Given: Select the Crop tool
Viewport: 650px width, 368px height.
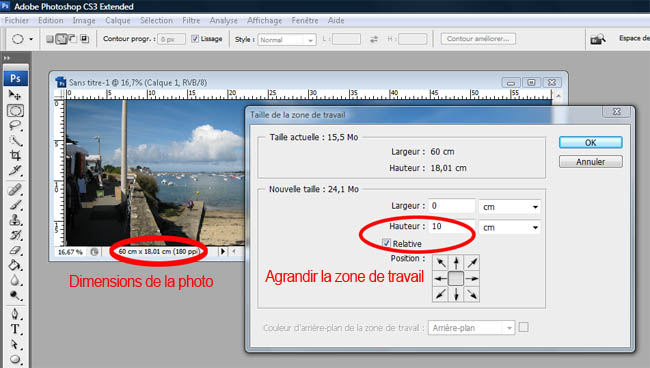Looking at the screenshot, I should click(15, 155).
